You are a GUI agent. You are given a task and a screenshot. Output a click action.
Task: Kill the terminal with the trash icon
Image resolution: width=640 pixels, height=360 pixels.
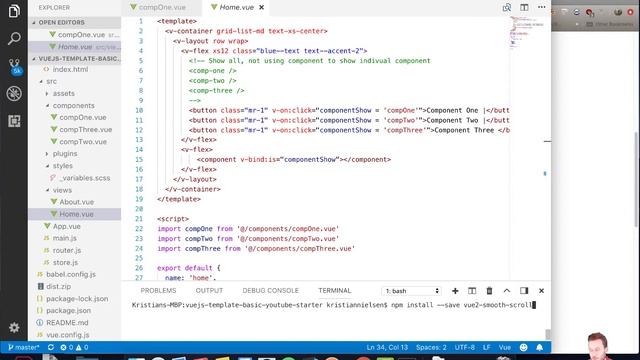(x=489, y=291)
